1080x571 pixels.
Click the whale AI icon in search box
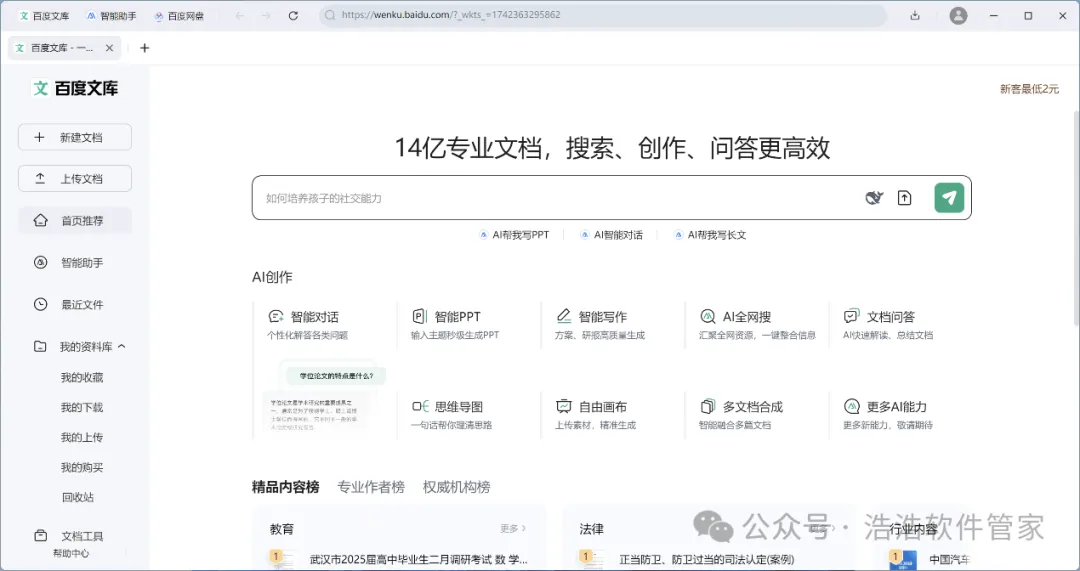pyautogui.click(x=874, y=198)
